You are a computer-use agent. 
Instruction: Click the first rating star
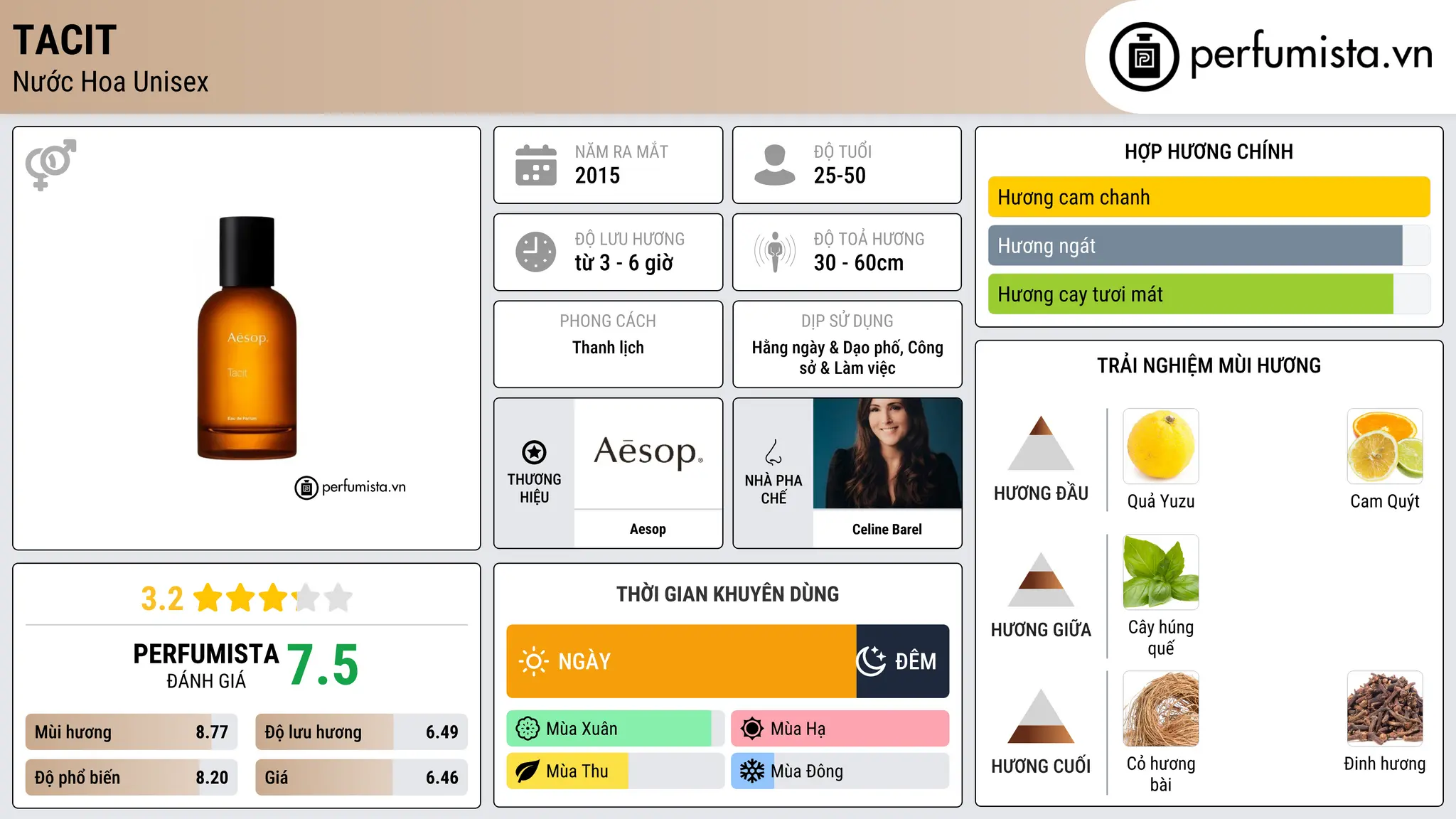208,598
